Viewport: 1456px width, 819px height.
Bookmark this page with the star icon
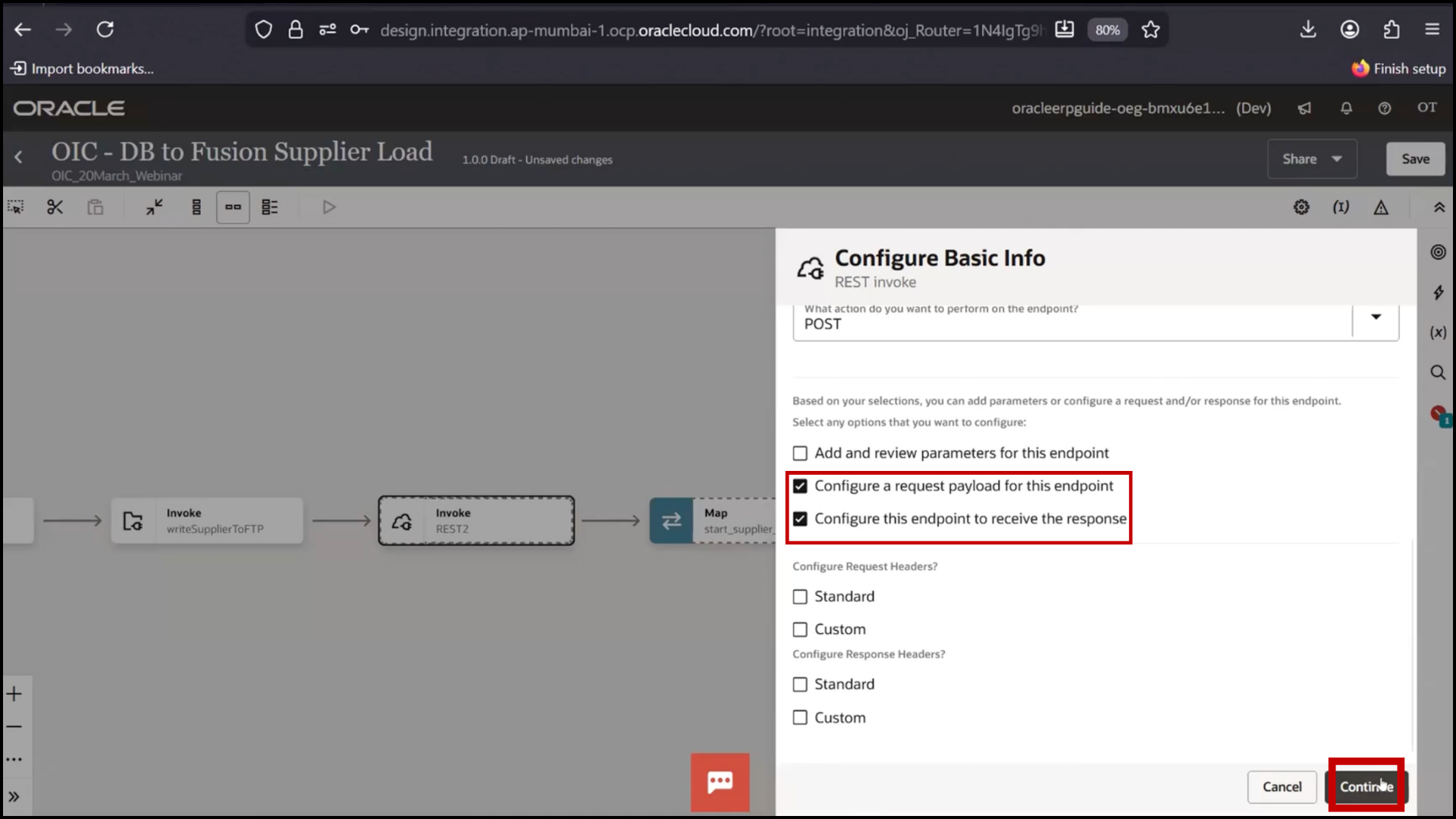(x=1150, y=30)
